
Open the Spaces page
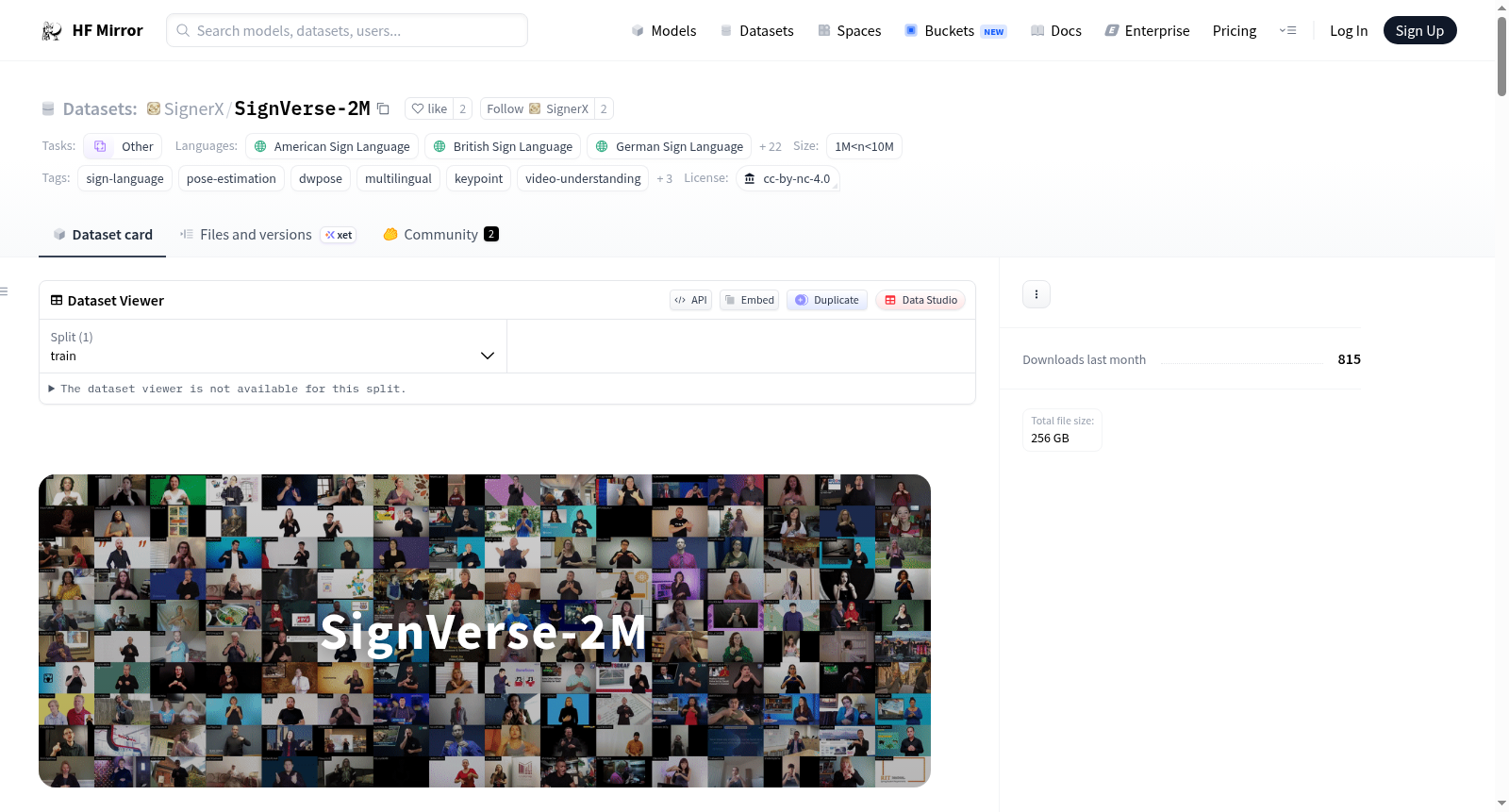[x=850, y=31]
